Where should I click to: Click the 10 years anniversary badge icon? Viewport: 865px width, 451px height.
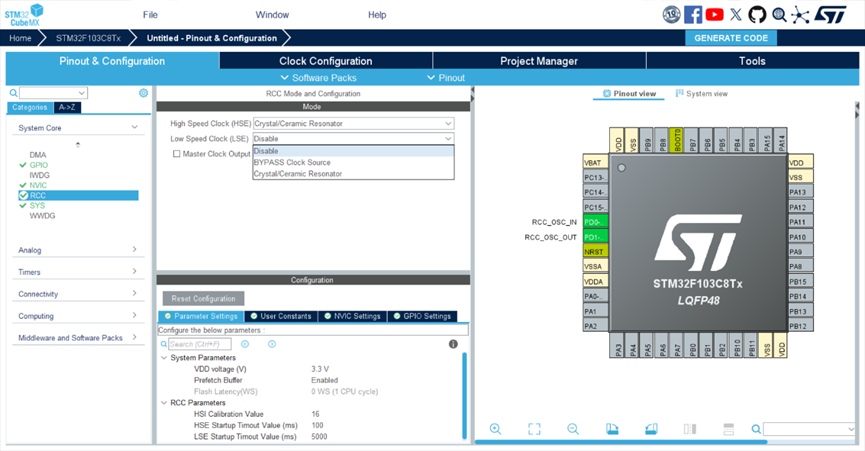pyautogui.click(x=671, y=14)
